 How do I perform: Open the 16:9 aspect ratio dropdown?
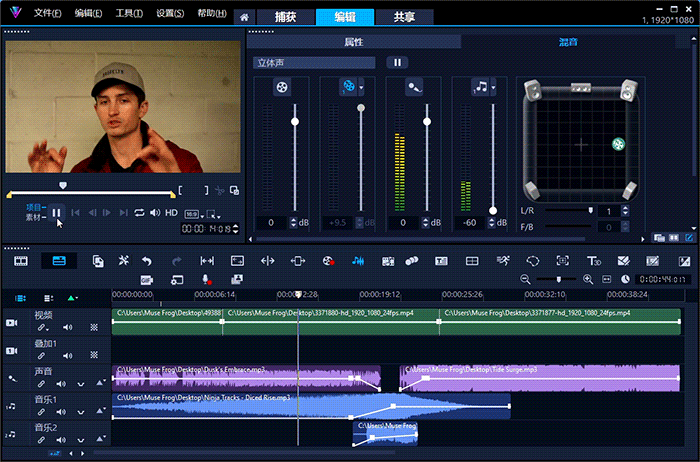pos(194,212)
